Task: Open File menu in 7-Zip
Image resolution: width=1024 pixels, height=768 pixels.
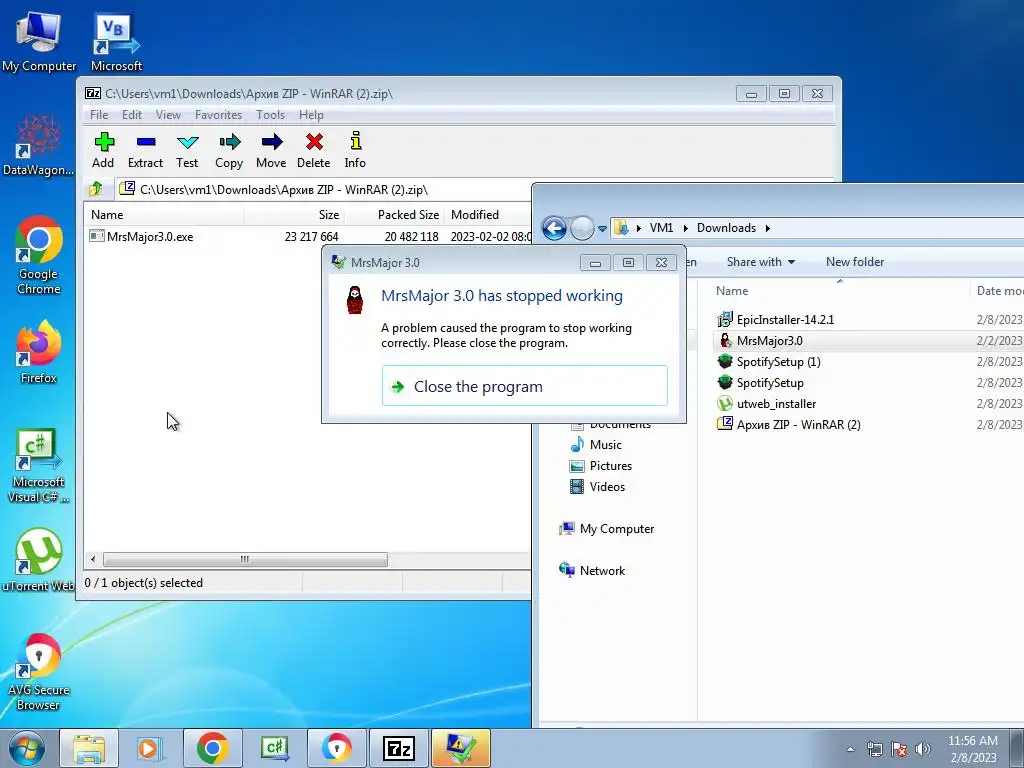Action: click(99, 115)
